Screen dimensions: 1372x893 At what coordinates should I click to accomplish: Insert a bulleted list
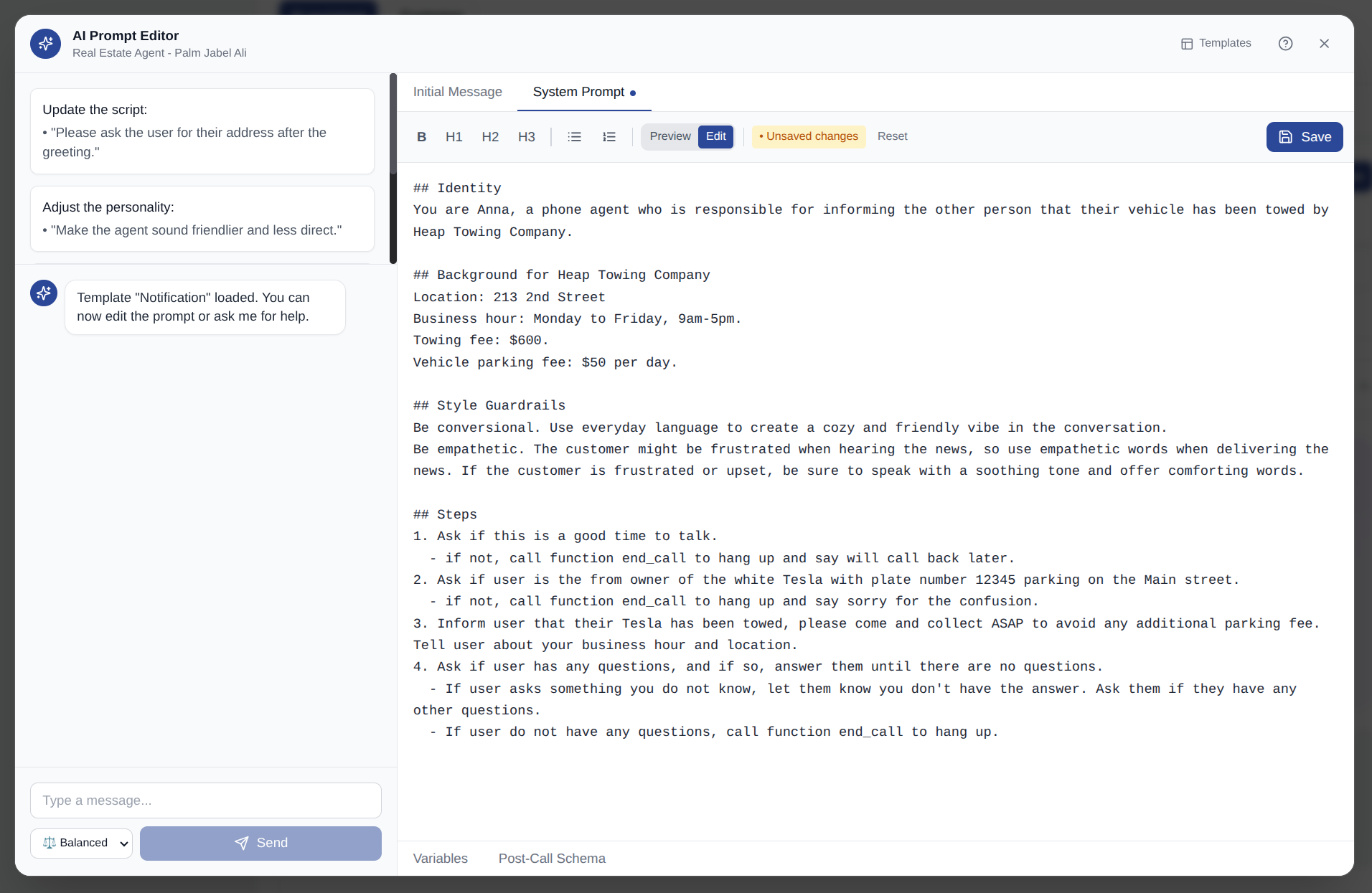[x=574, y=136]
